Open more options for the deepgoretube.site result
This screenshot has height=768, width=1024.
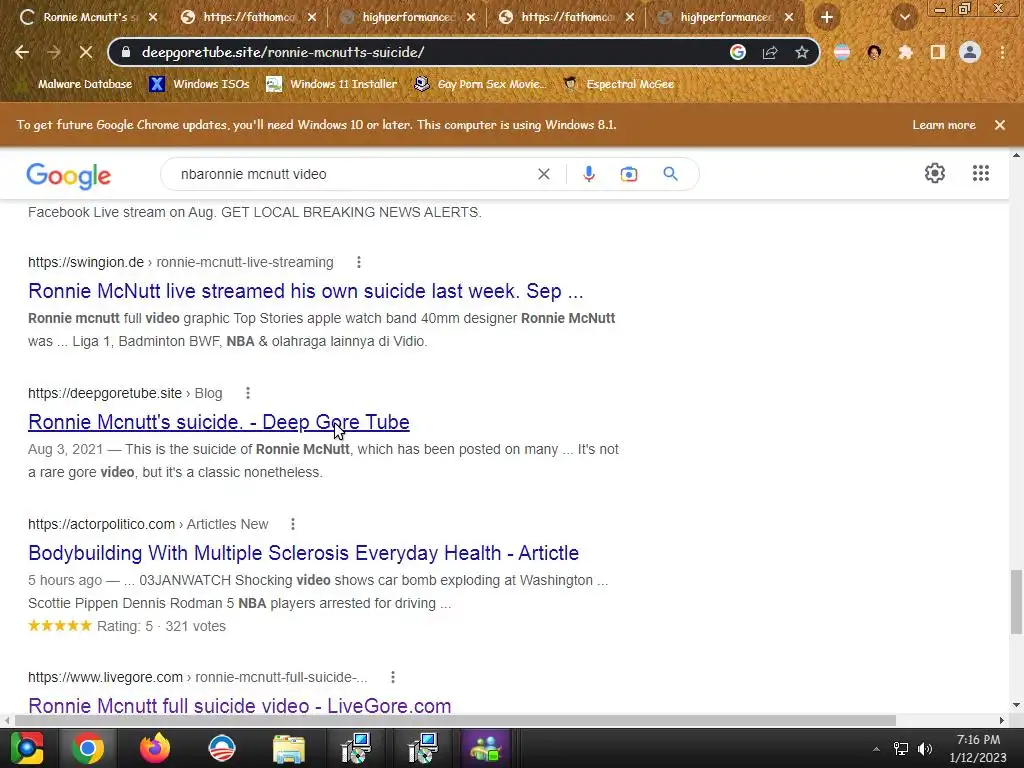click(248, 393)
